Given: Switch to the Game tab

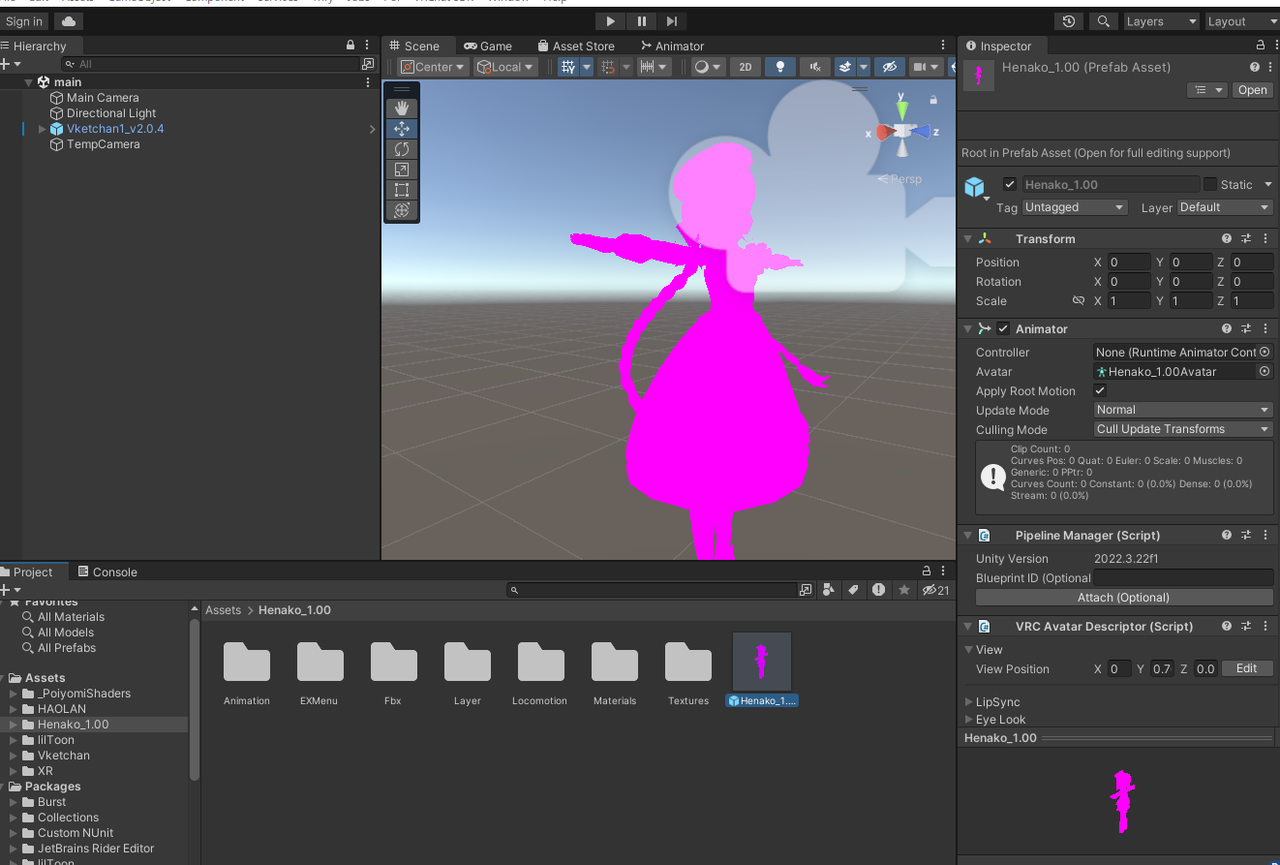Looking at the screenshot, I should 488,46.
